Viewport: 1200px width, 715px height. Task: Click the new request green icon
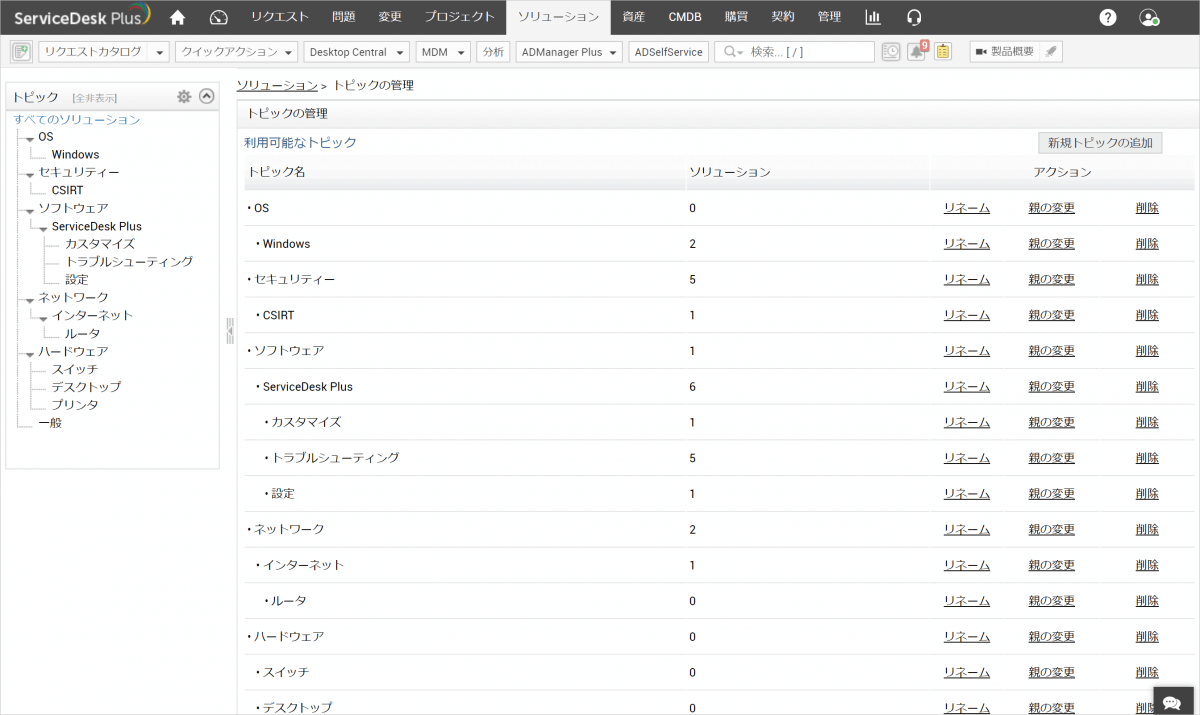point(21,52)
